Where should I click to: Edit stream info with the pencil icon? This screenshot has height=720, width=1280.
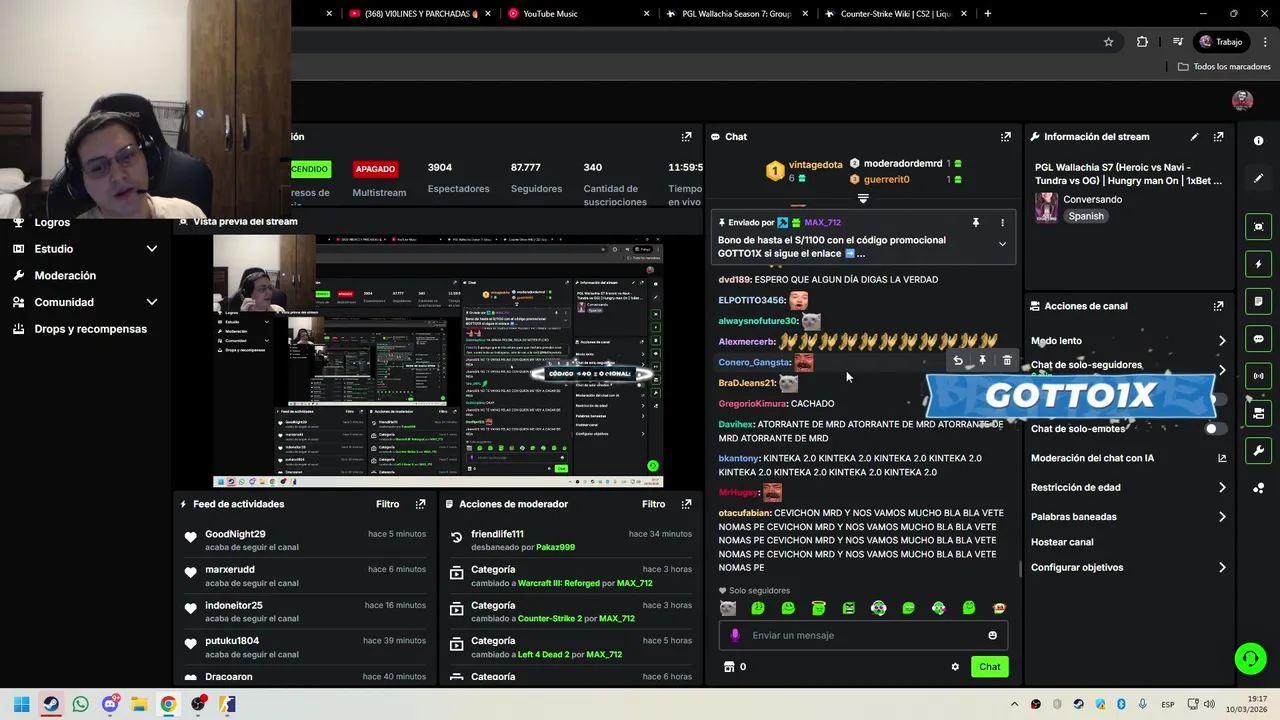(x=1194, y=137)
